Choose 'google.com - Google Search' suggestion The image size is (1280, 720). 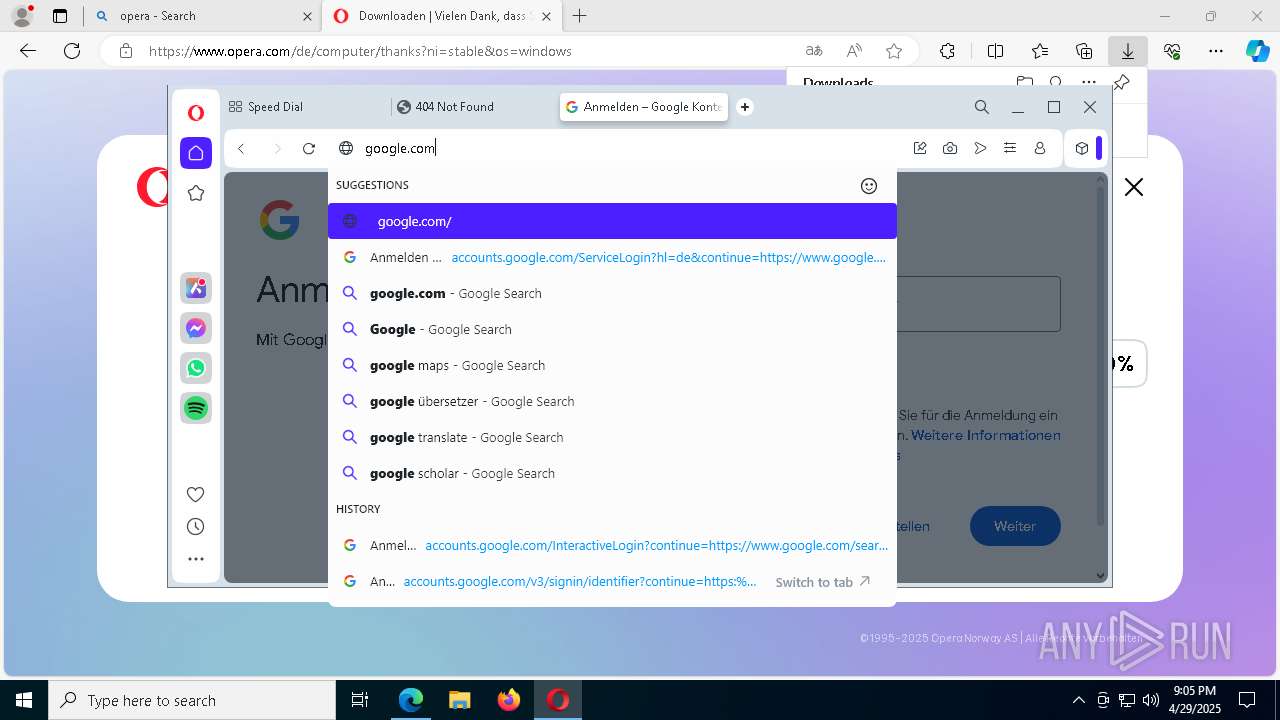click(x=612, y=293)
